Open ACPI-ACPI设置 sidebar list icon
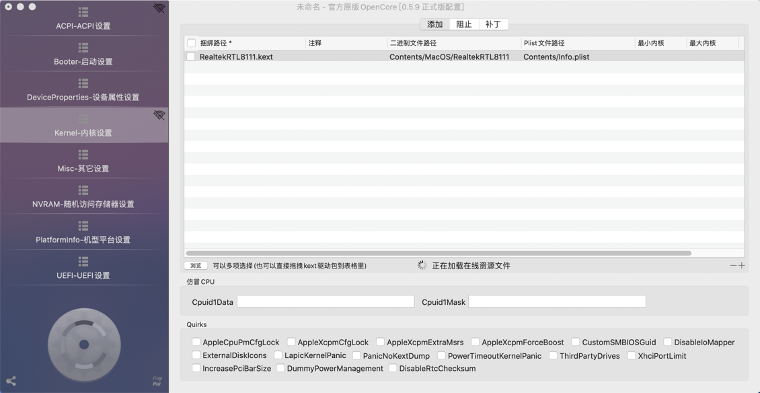 click(83, 12)
